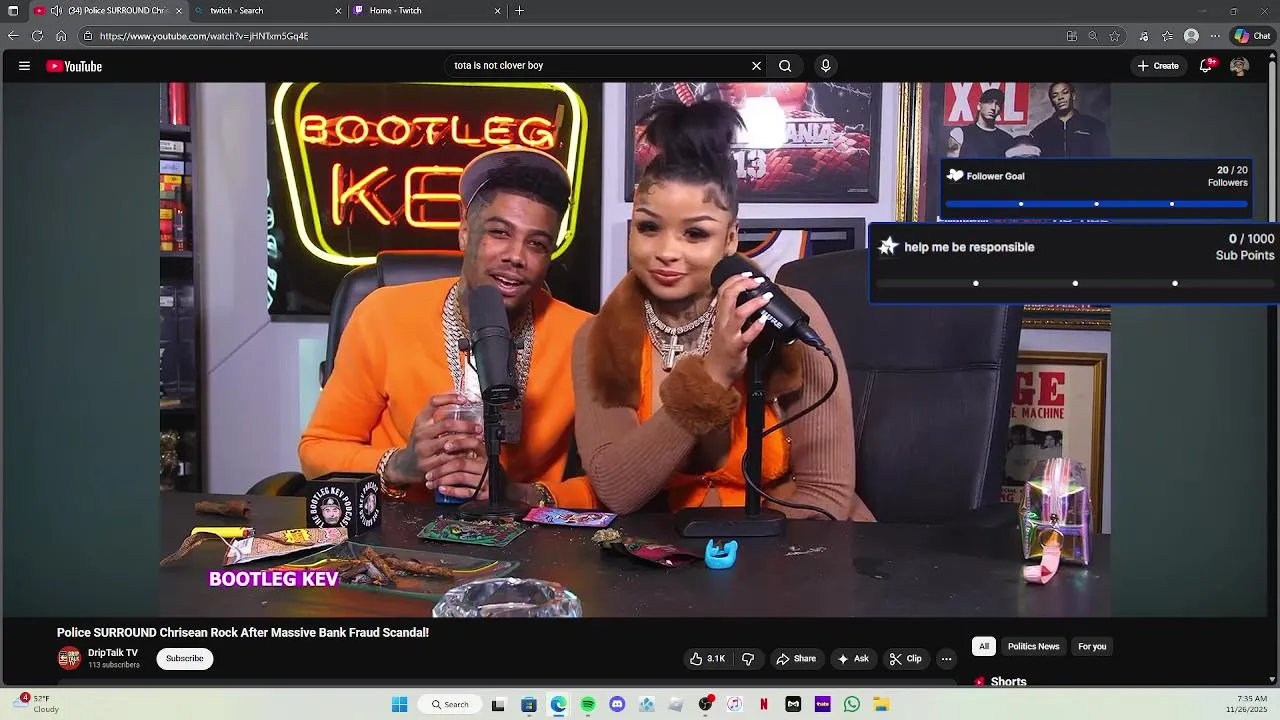1280x720 pixels.
Task: Open more actions for the video
Action: coord(946,659)
